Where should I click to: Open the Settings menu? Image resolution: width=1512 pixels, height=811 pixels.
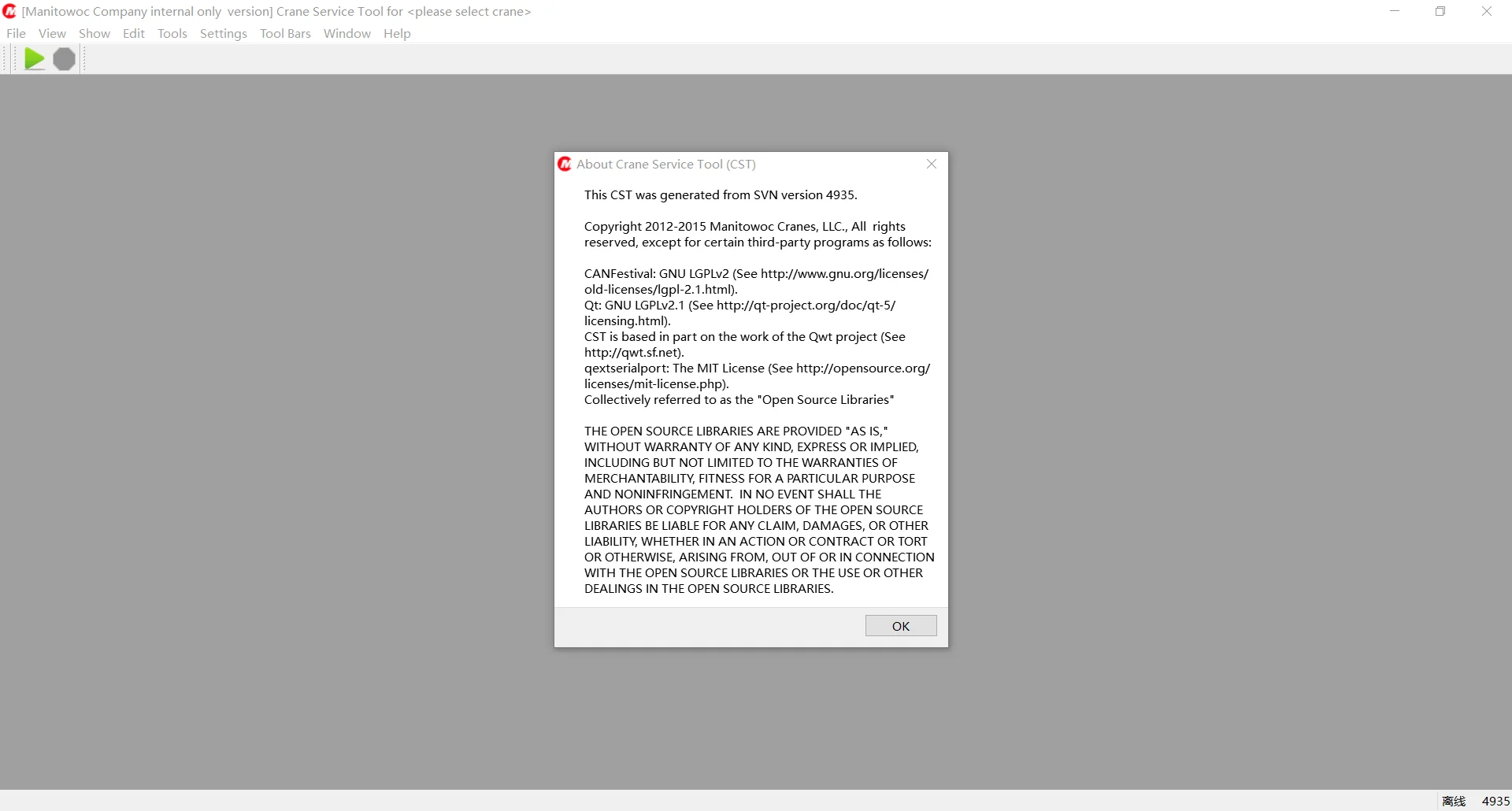point(224,33)
